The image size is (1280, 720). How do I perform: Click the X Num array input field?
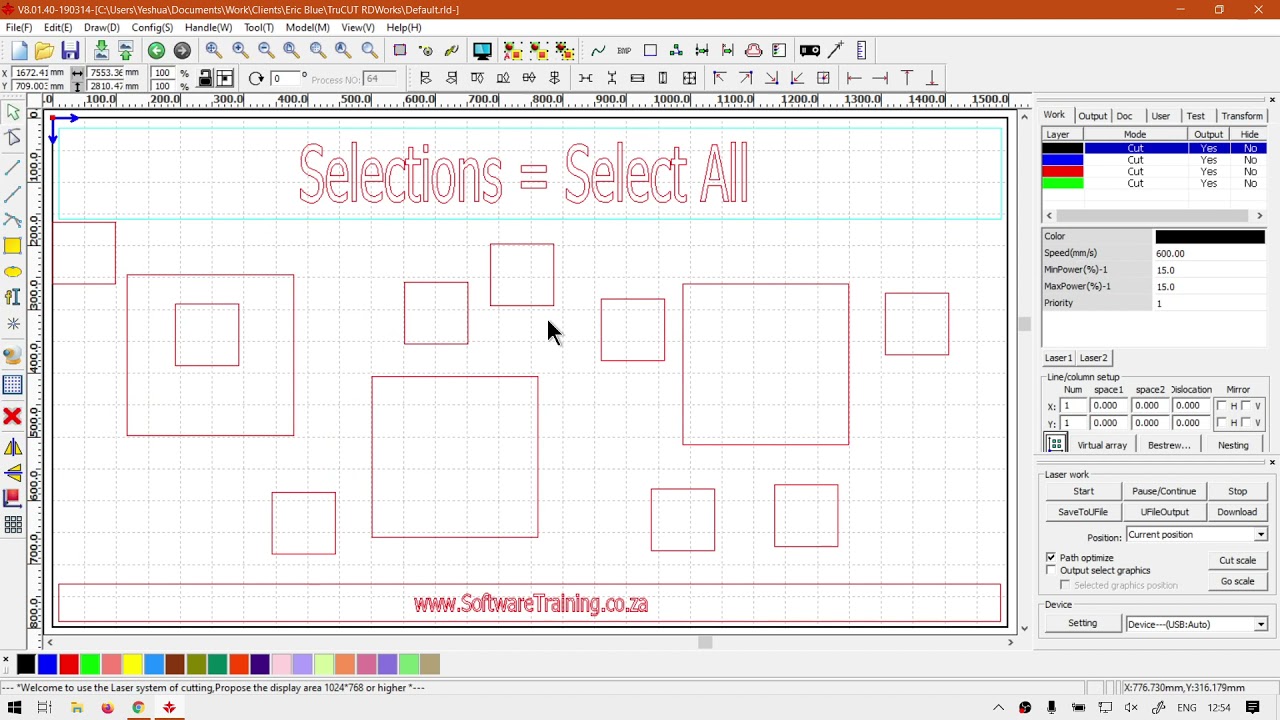coord(1072,406)
